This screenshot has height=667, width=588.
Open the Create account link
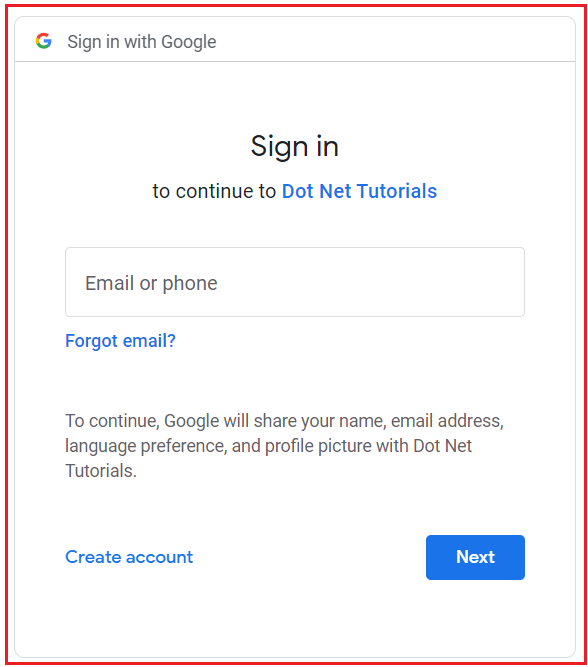tap(129, 557)
